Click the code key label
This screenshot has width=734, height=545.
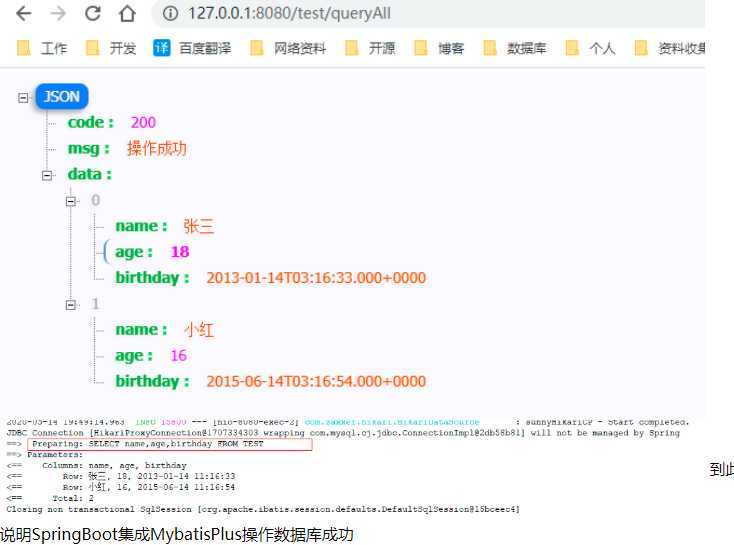pos(91,123)
